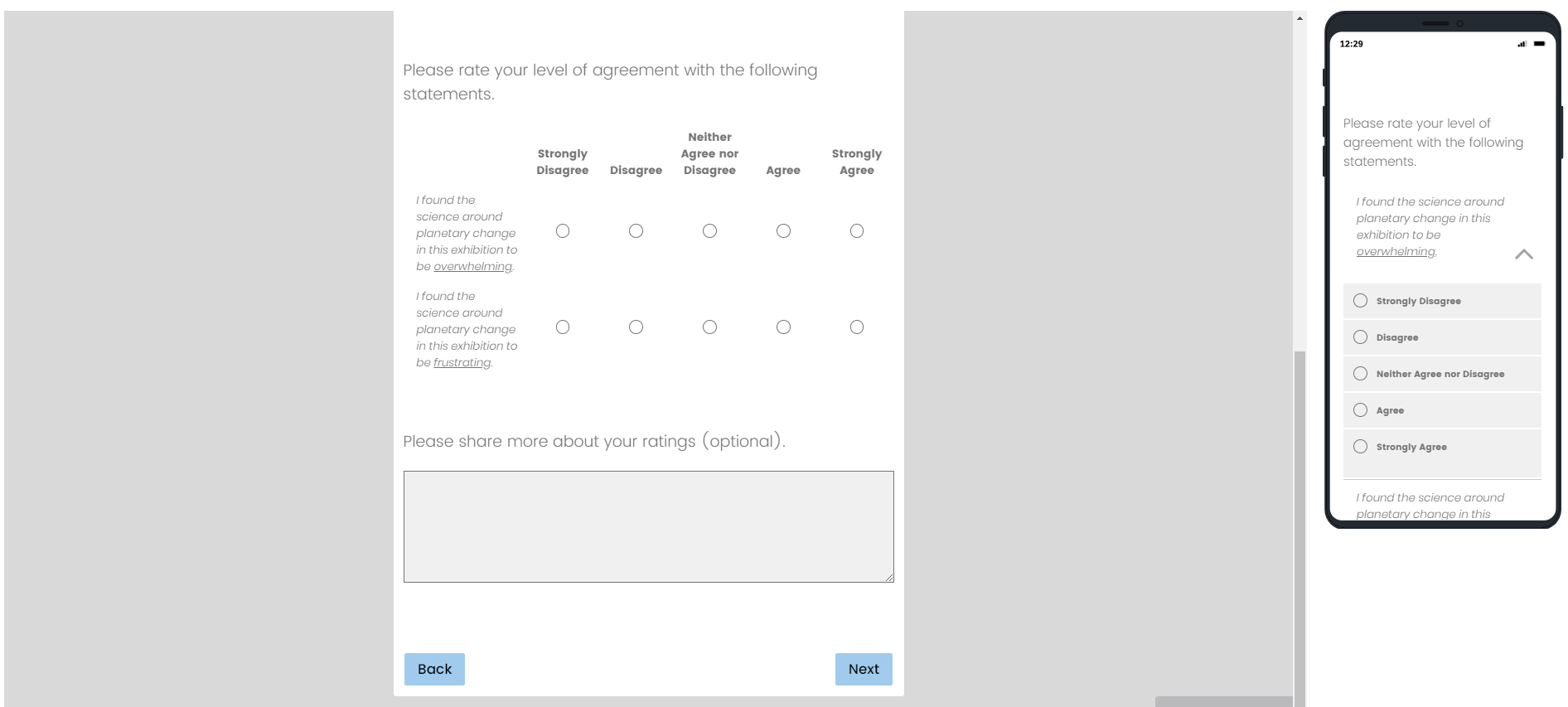
Task: Choose Neither Agree nor Disagree for frustrating
Action: (x=709, y=327)
